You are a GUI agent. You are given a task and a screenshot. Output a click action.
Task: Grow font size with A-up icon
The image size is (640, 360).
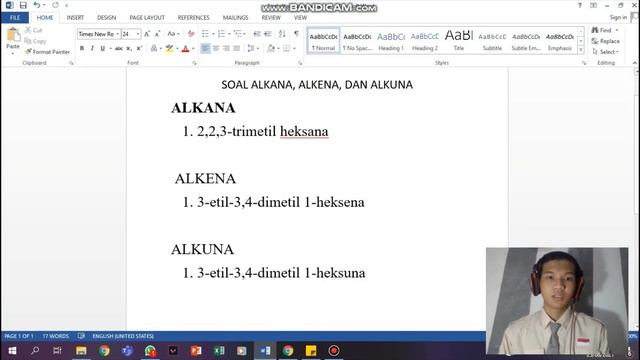(147, 34)
